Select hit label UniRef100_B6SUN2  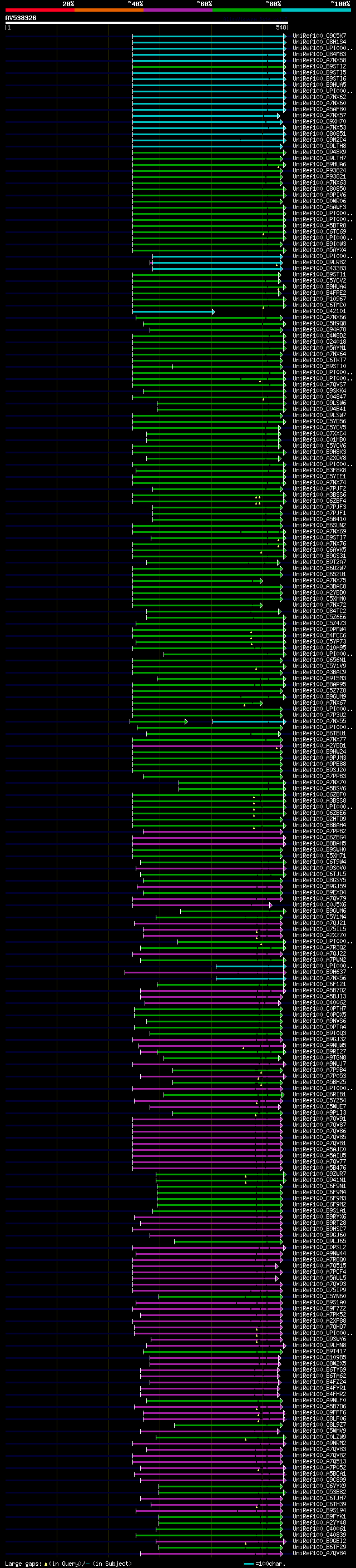tap(319, 525)
